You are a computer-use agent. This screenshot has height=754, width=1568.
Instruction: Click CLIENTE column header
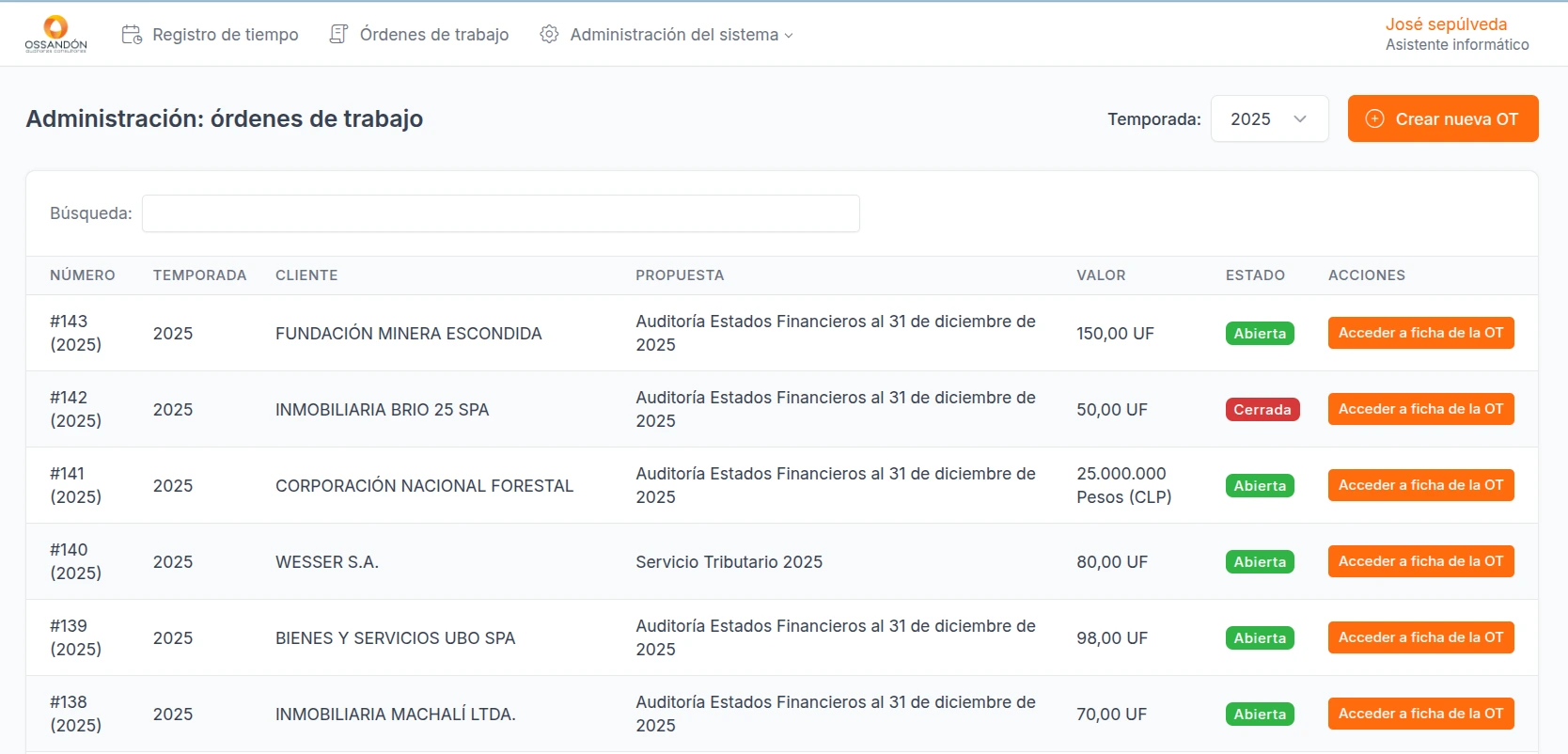[306, 275]
